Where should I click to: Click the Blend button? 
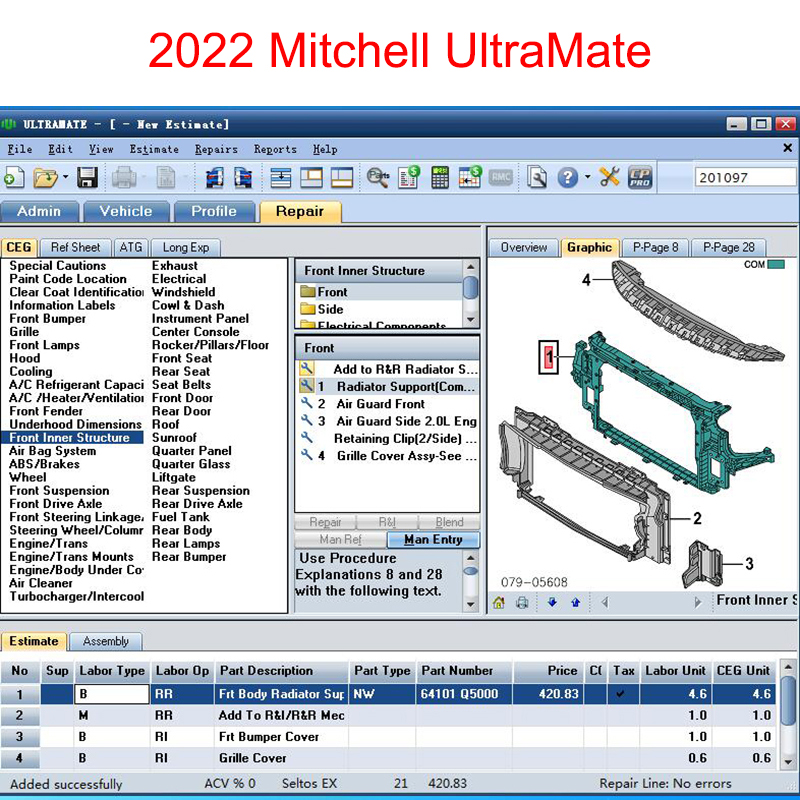(x=449, y=522)
